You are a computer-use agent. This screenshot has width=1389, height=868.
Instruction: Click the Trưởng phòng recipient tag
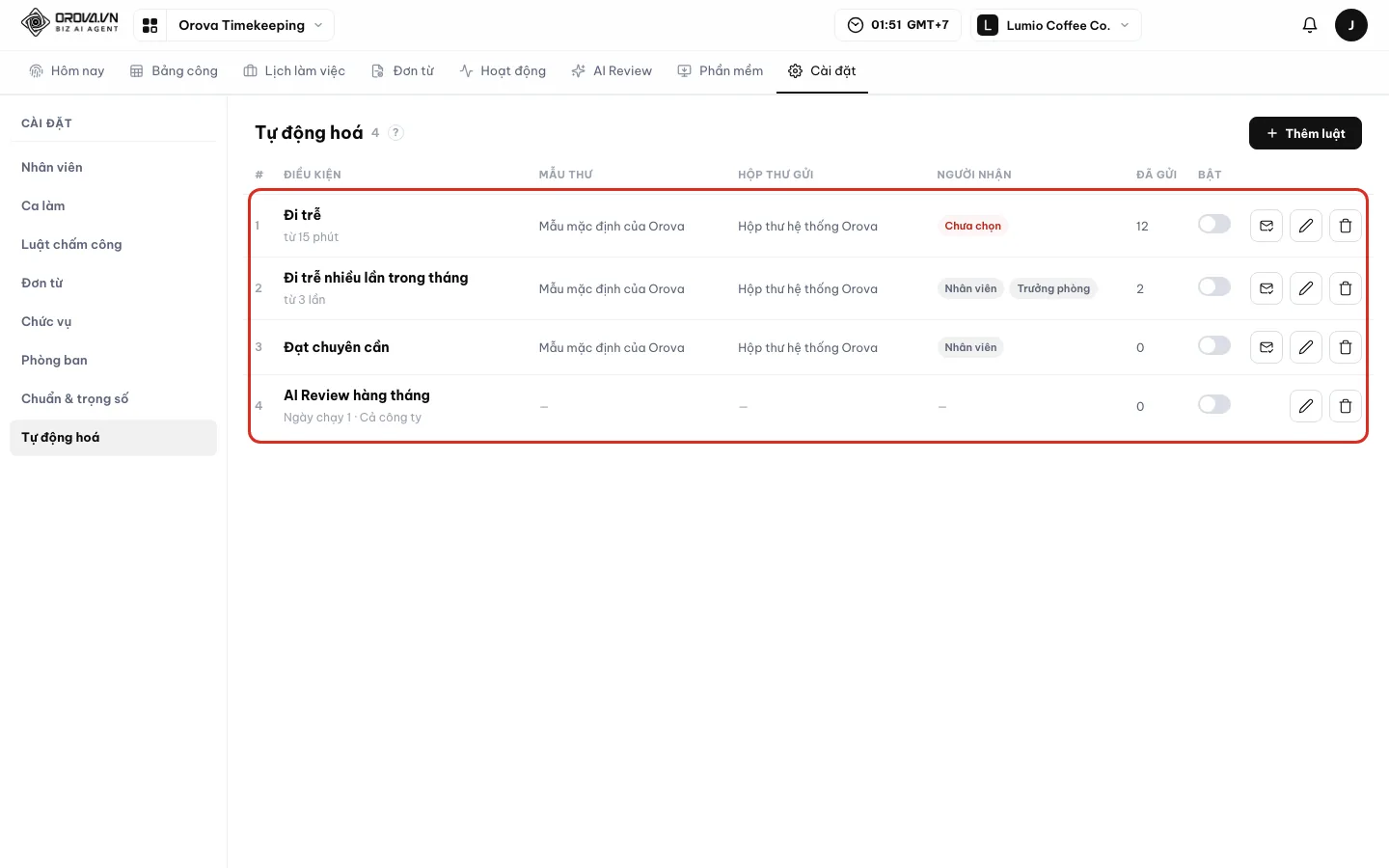point(1053,288)
